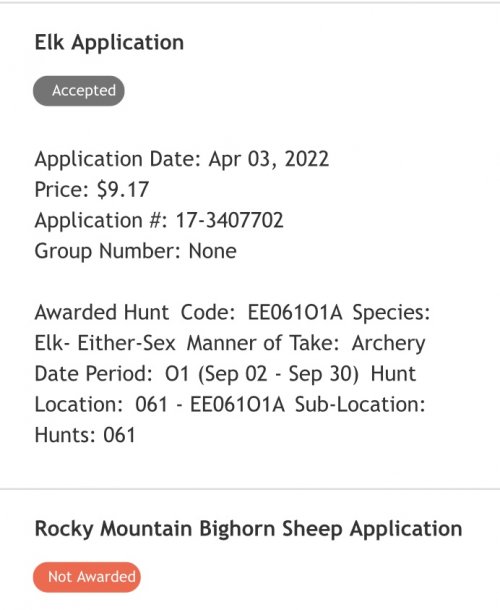Click the divider above the Bighorn Sheep section
500x610 pixels.
click(x=250, y=488)
